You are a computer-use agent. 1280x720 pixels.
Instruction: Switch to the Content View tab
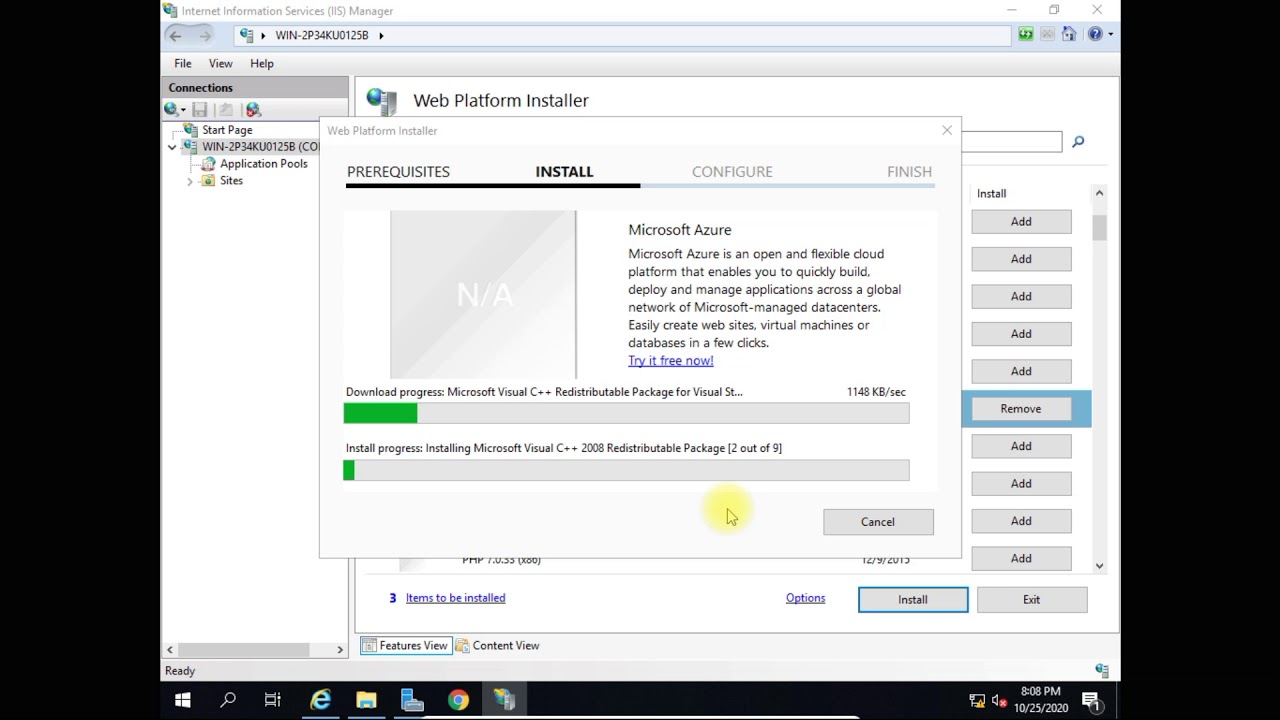pos(498,646)
